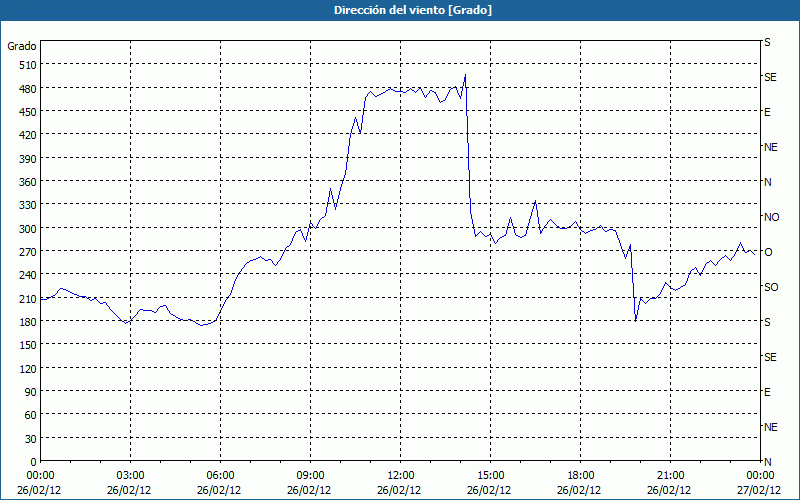Click the 00:00 label above 26/02/12
Image resolution: width=800 pixels, height=500 pixels.
point(40,476)
